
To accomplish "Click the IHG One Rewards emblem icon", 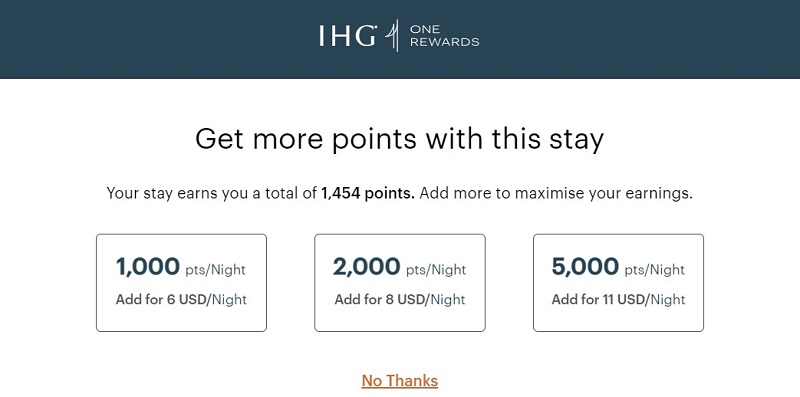I will click(393, 36).
